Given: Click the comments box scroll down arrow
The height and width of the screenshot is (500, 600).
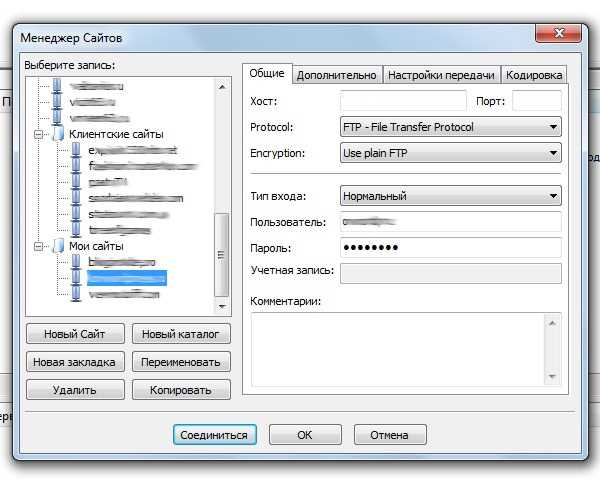Looking at the screenshot, I should (552, 376).
